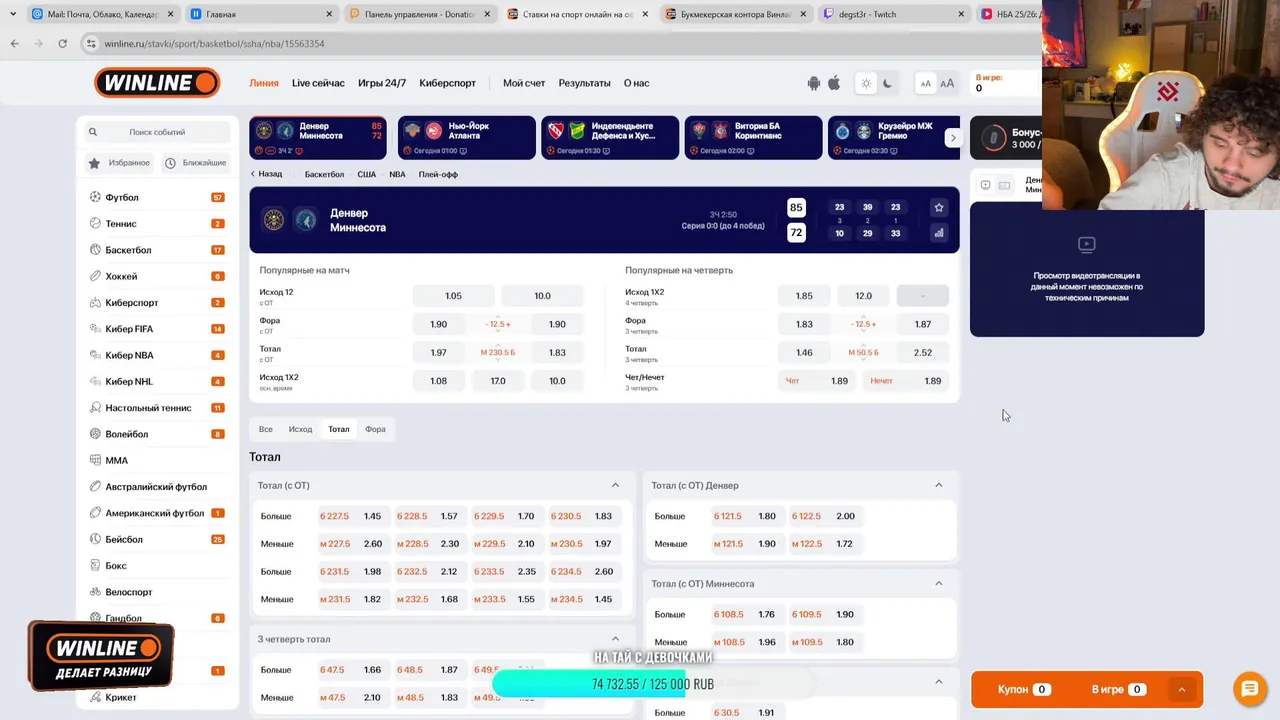The image size is (1280, 720).
Task: Focus the event search field
Action: coord(157,132)
